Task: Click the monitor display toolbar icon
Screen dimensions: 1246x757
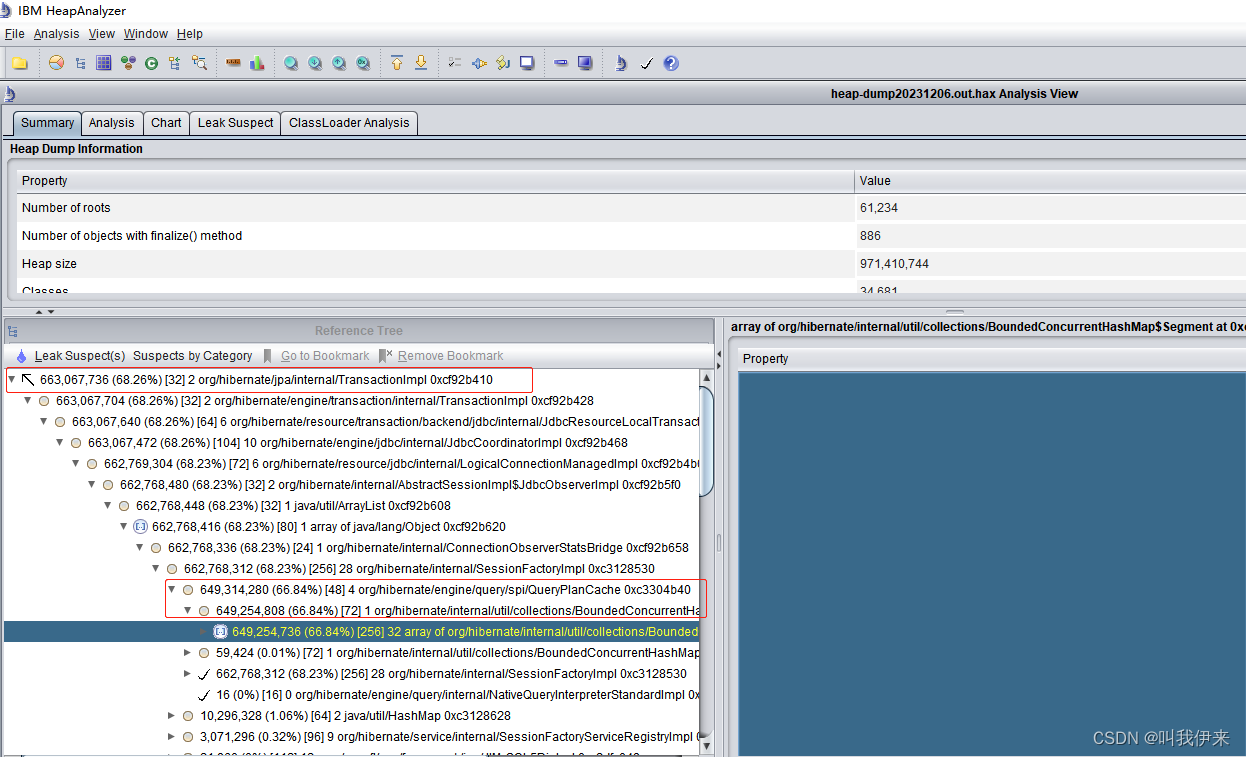Action: 527,62
